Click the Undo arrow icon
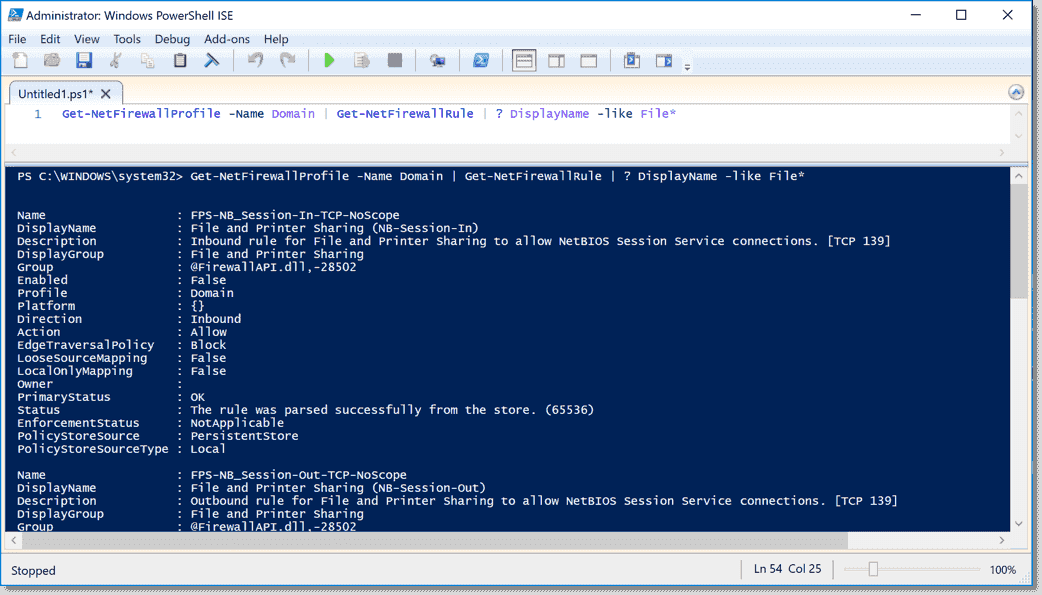The height and width of the screenshot is (595, 1042). click(x=255, y=61)
